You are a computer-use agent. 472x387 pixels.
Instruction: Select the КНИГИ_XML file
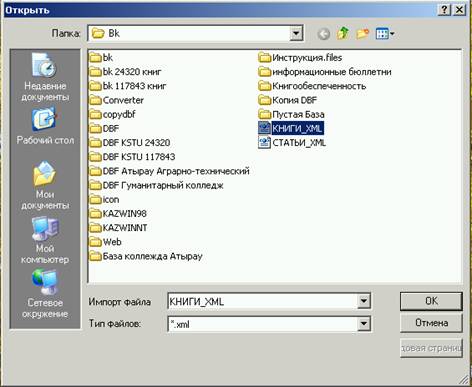click(291, 128)
